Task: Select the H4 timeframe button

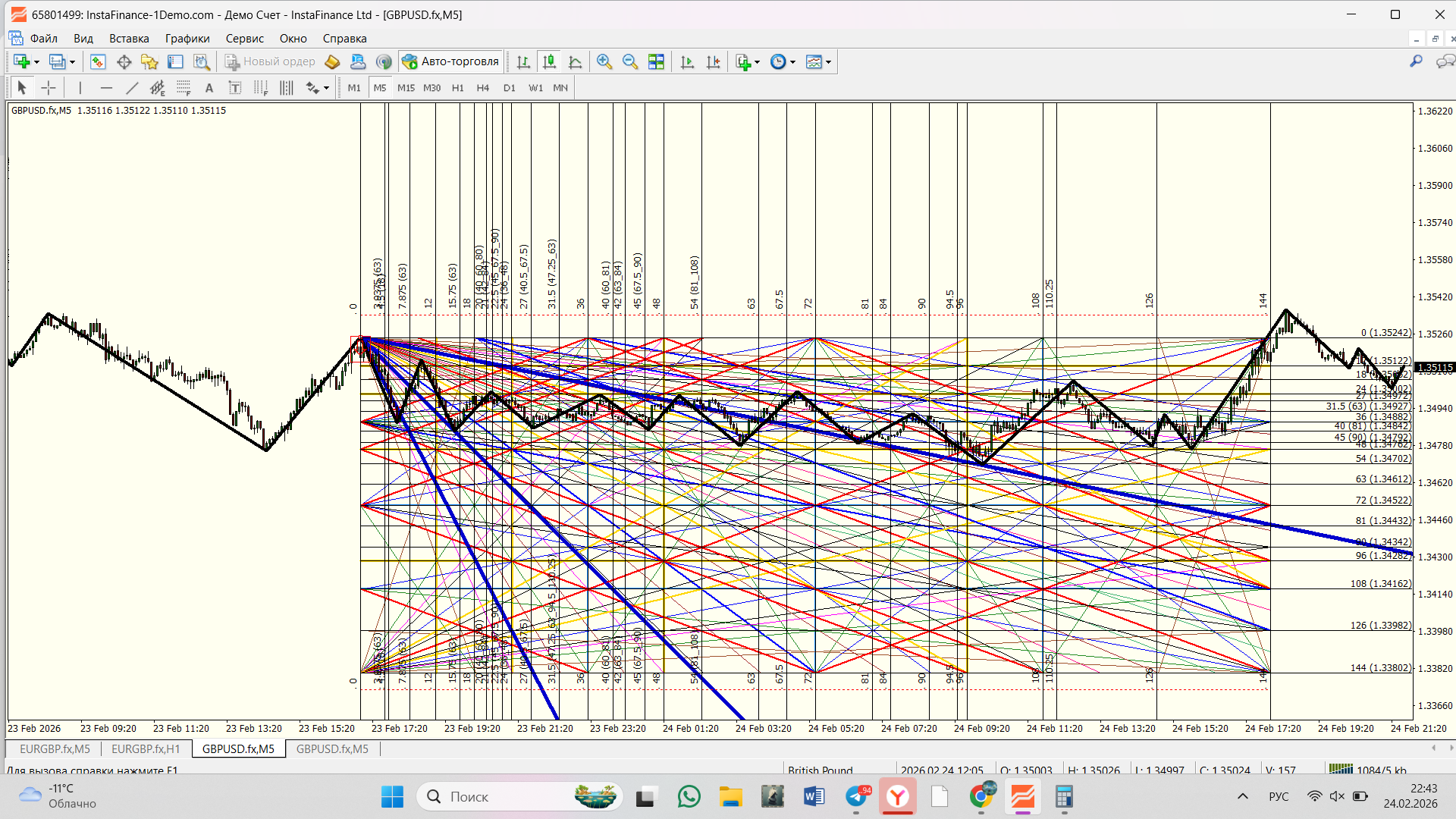Action: click(x=482, y=88)
